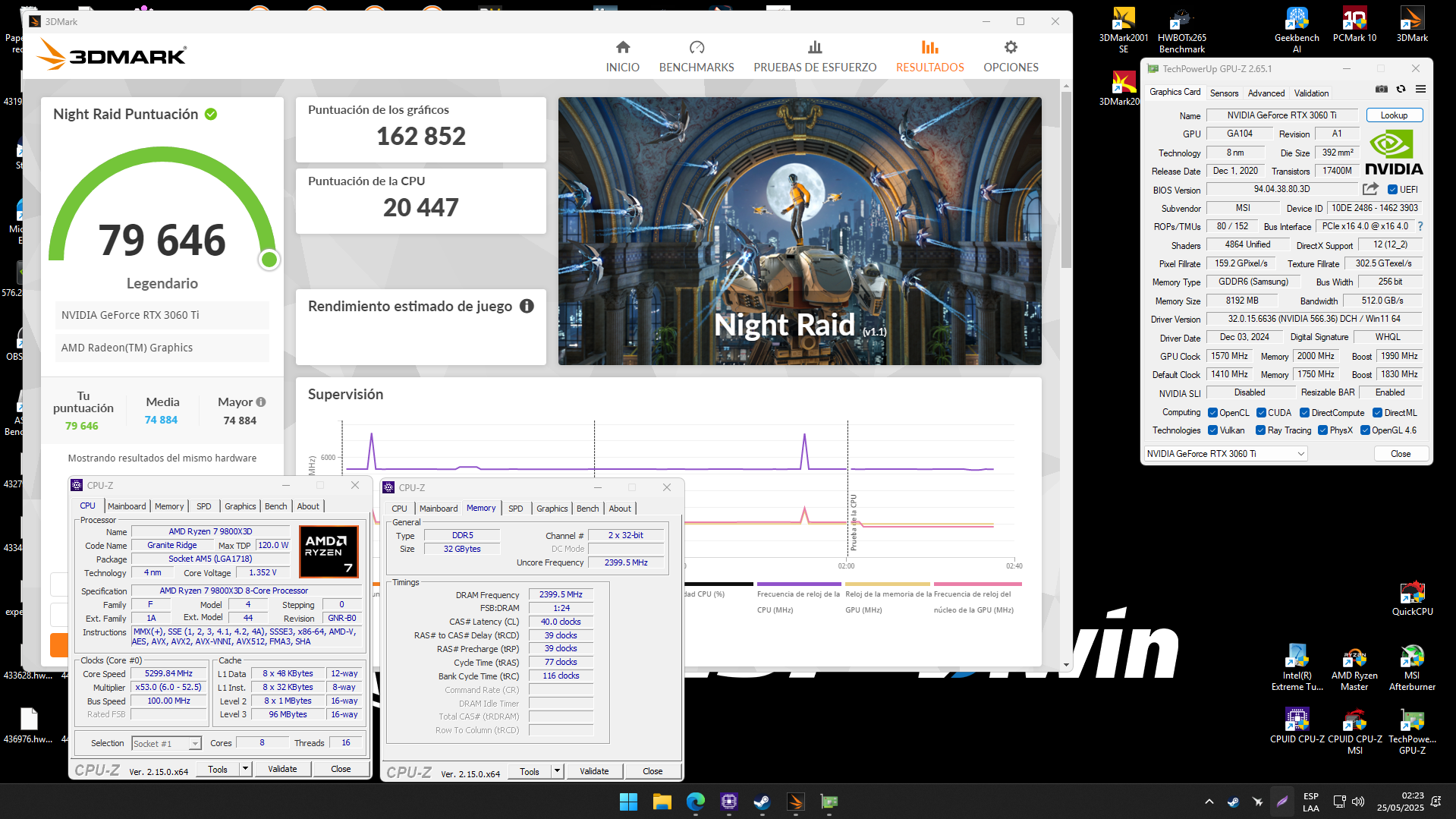Viewport: 1456px width, 819px height.
Task: Click Windows Start button on taskbar
Action: [628, 802]
